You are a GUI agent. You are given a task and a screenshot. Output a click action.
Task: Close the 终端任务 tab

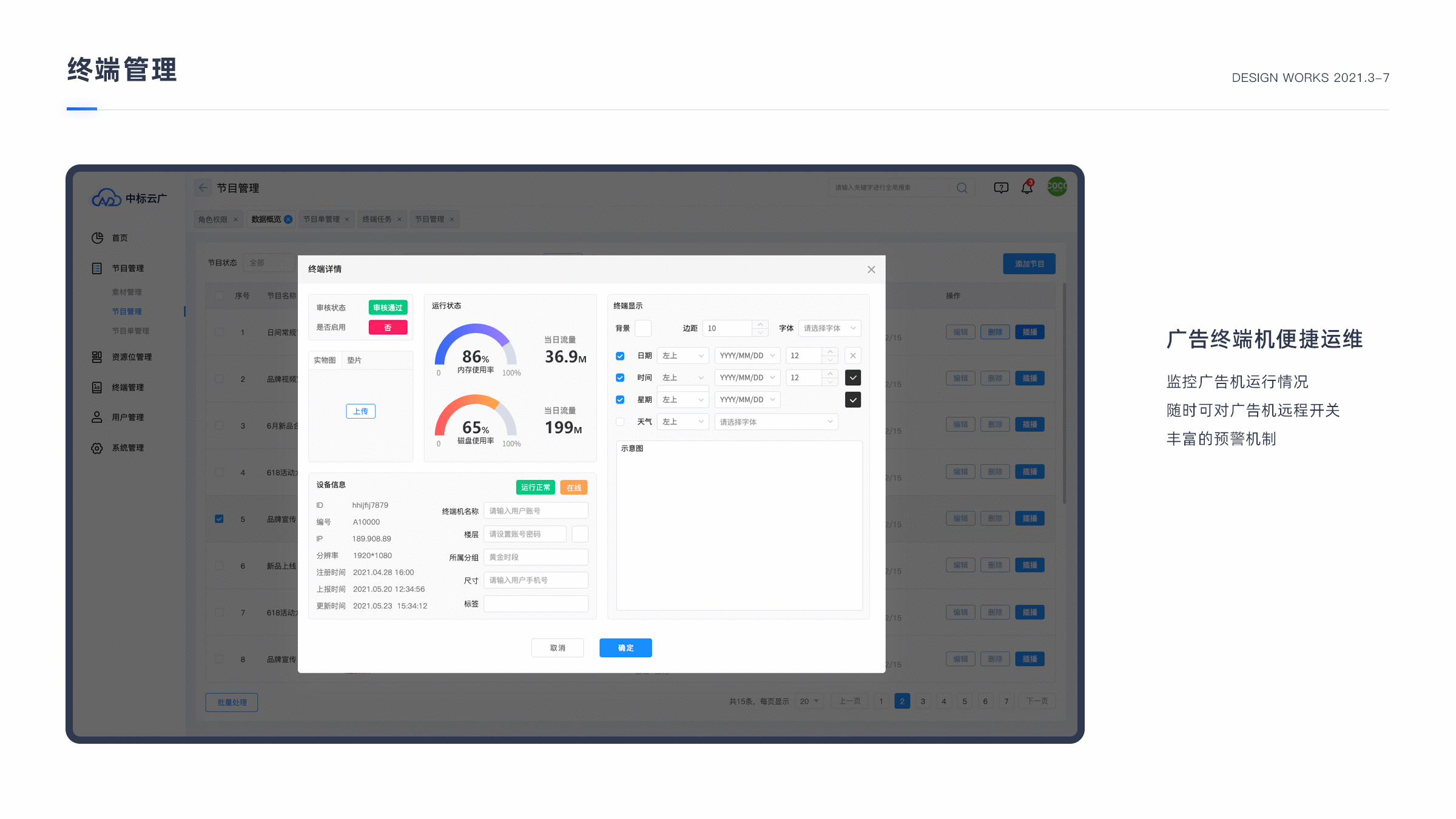click(x=399, y=220)
